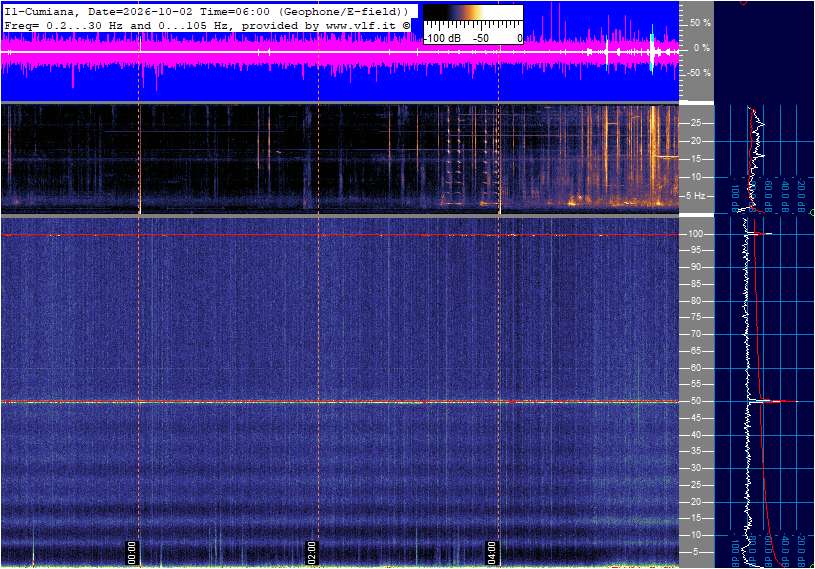Click the 85 label on E-field frequency scale
This screenshot has height=569, width=815.
[x=695, y=284]
